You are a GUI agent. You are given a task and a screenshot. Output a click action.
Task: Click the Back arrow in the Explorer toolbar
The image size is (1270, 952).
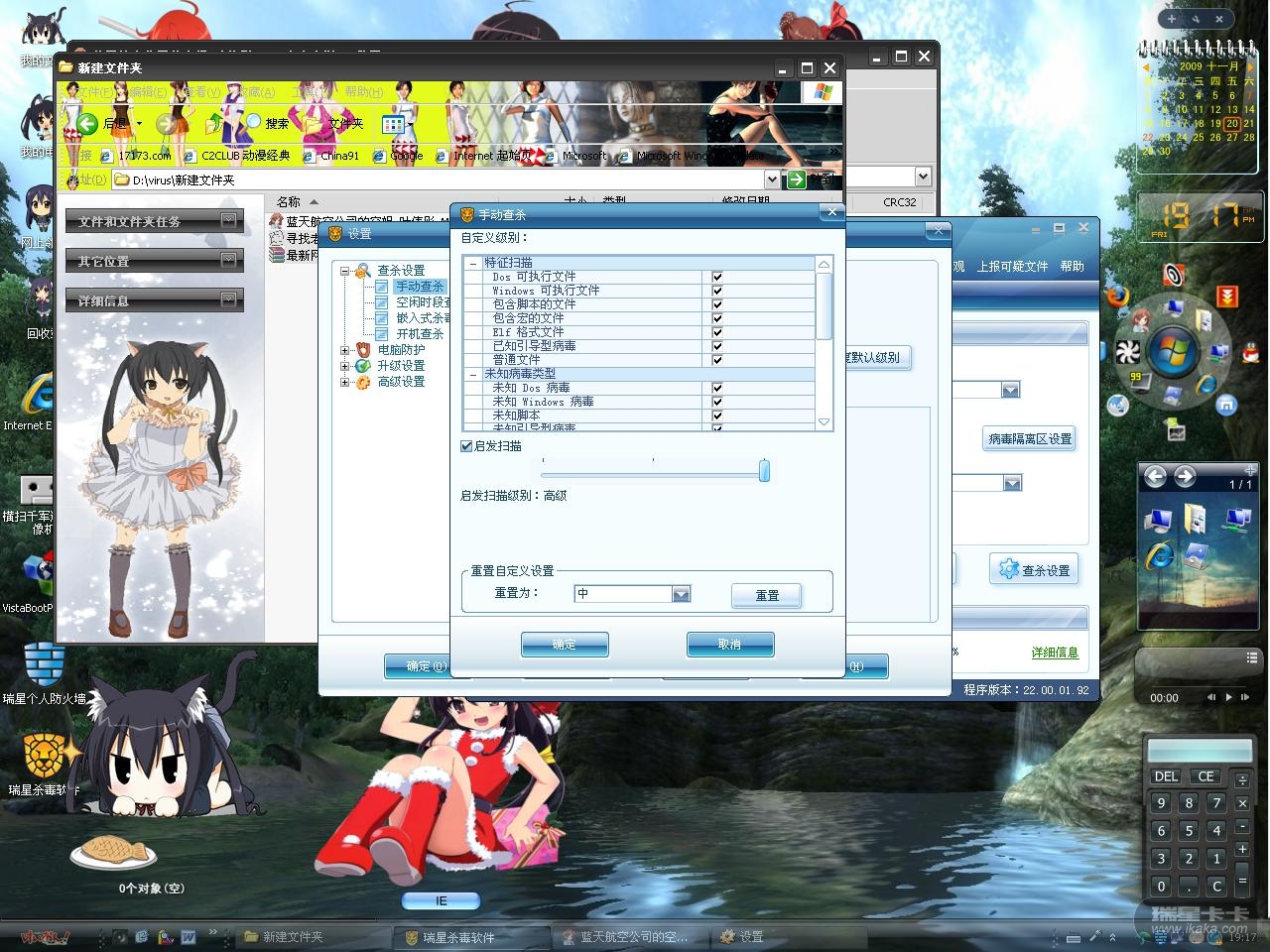(x=87, y=123)
